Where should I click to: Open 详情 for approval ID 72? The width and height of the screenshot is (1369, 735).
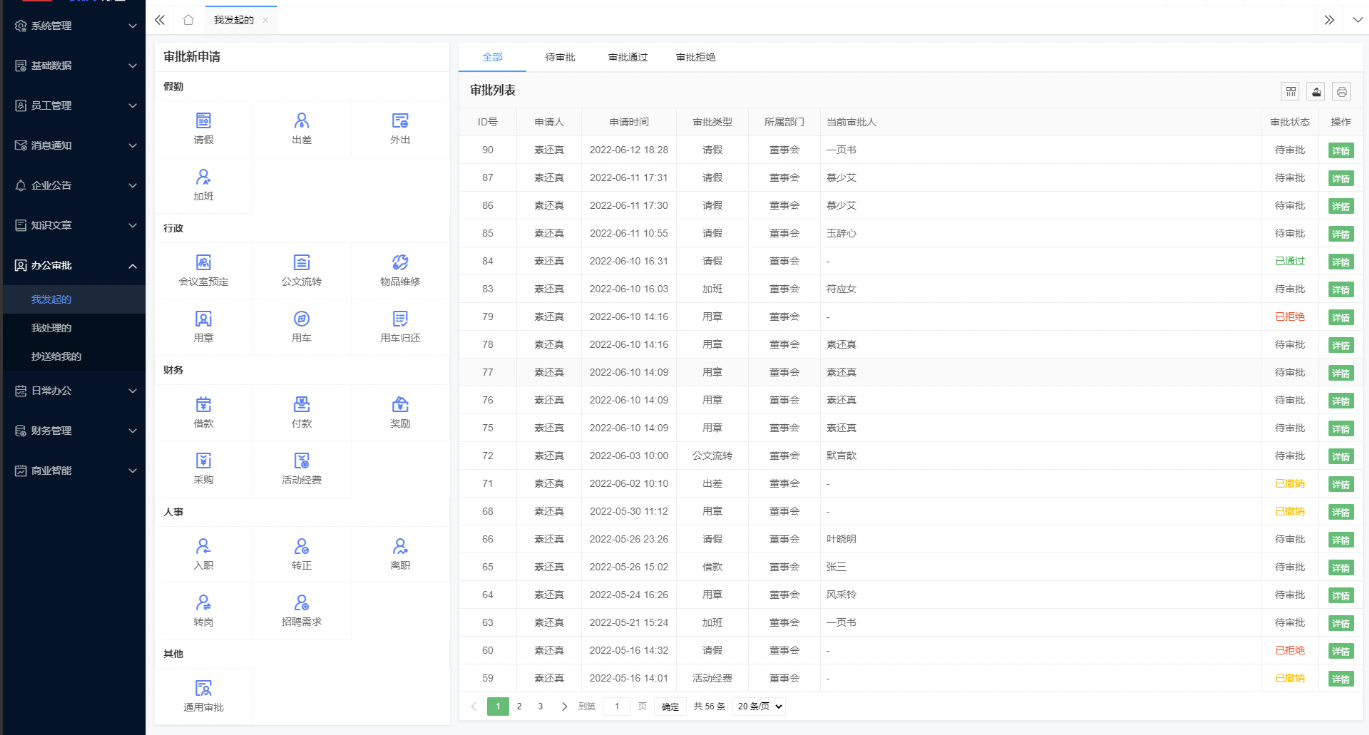(1340, 456)
